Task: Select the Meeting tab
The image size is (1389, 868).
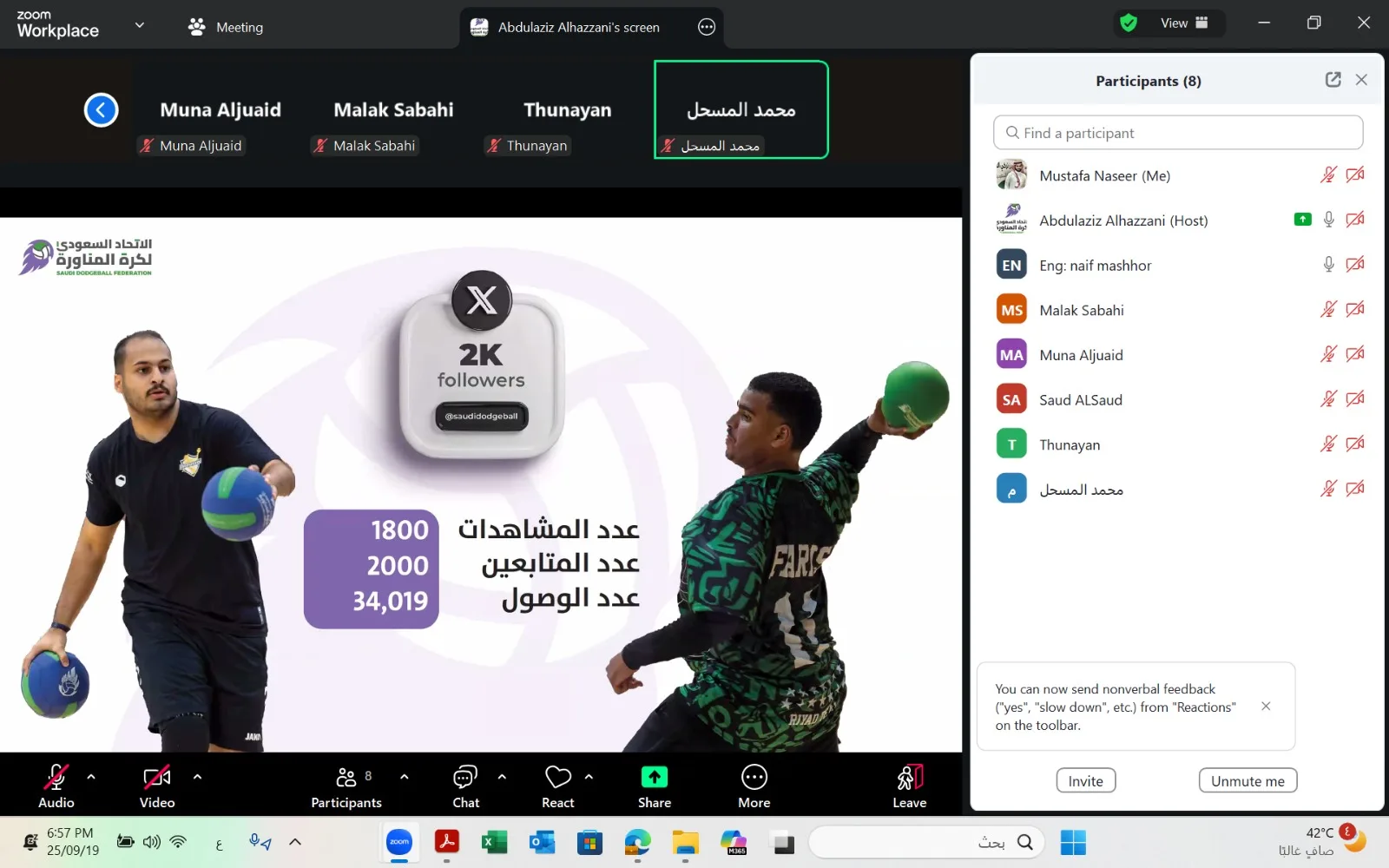Action: pyautogui.click(x=226, y=27)
